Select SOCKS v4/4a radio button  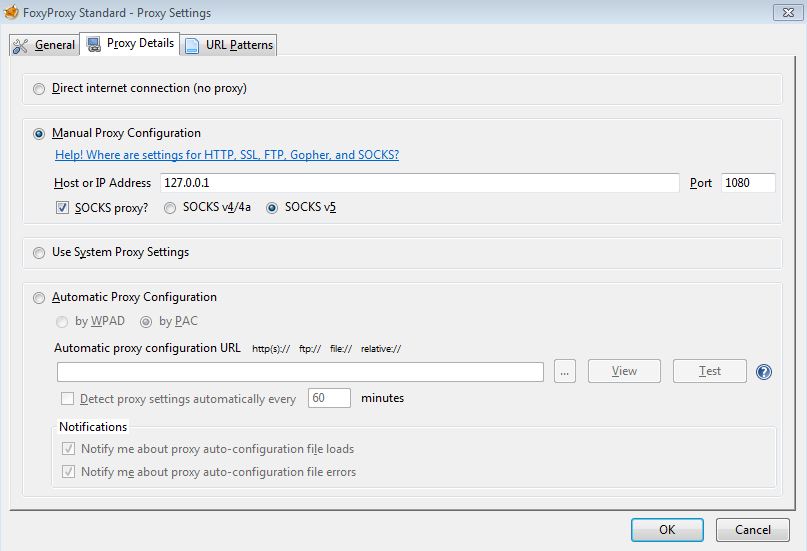click(x=170, y=208)
